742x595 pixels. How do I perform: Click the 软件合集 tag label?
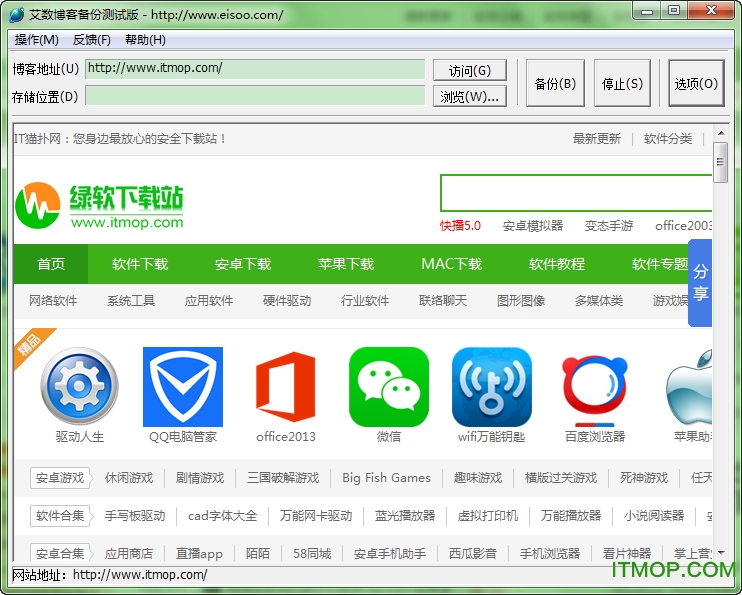coord(60,515)
